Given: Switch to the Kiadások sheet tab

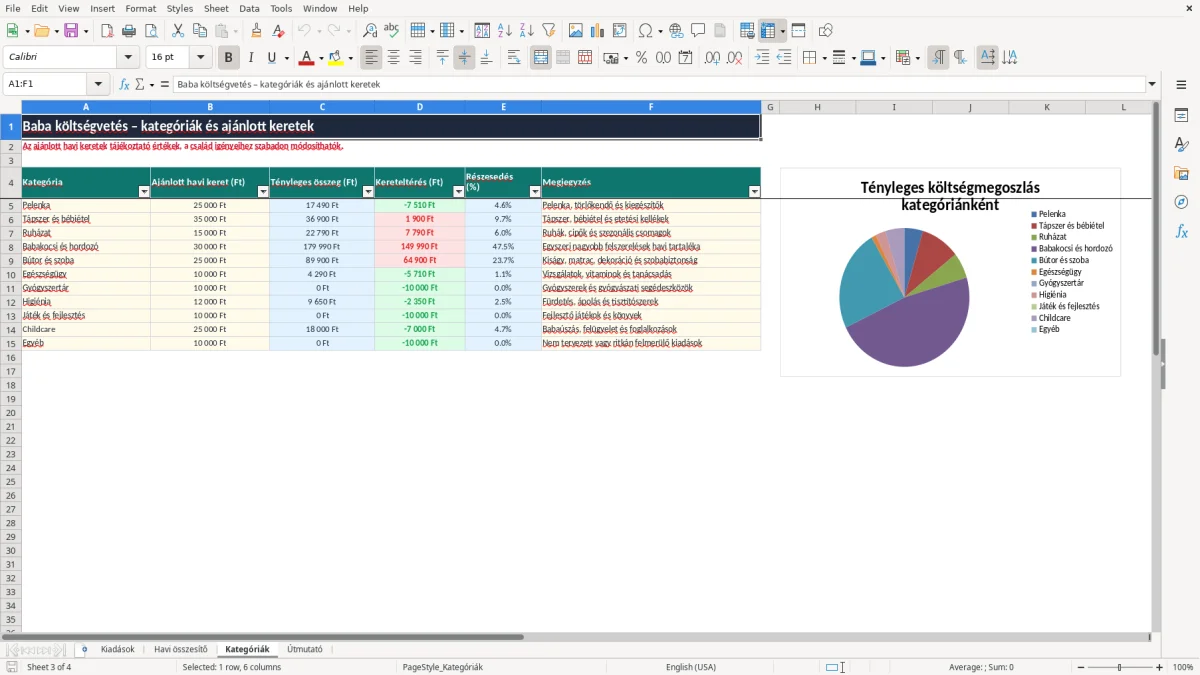Looking at the screenshot, I should click(117, 649).
